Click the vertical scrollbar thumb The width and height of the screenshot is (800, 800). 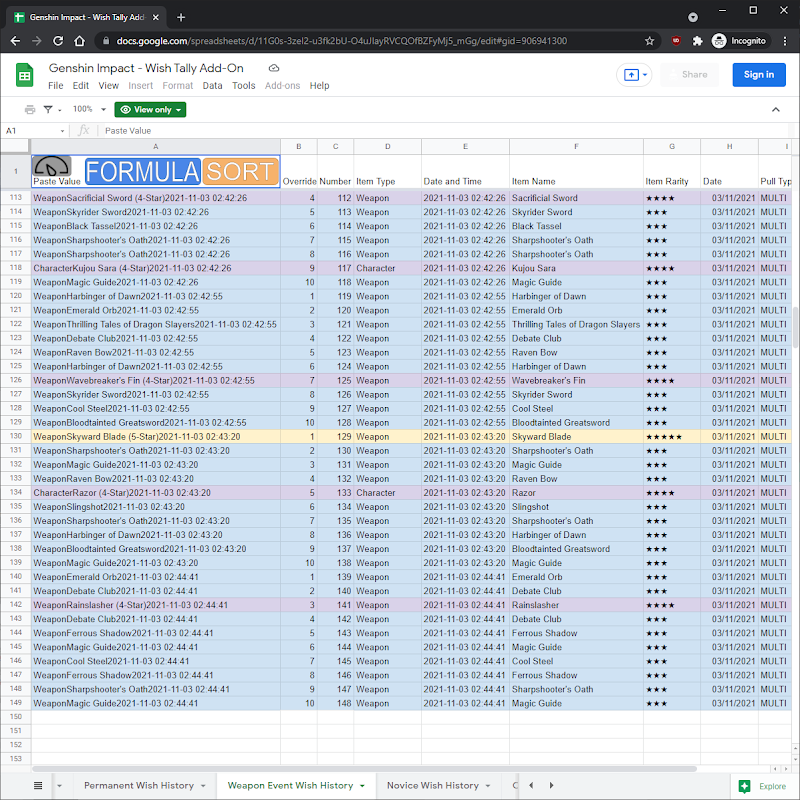tap(795, 328)
